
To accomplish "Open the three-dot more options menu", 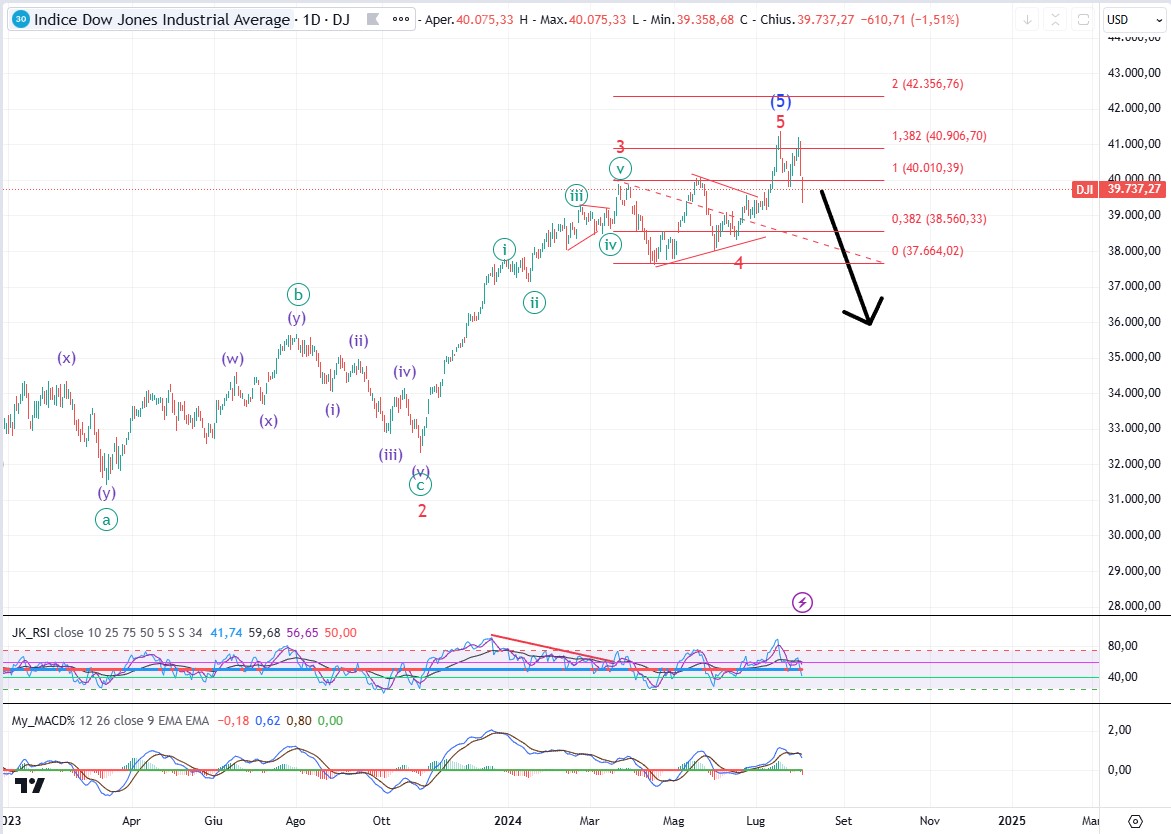I will [401, 19].
